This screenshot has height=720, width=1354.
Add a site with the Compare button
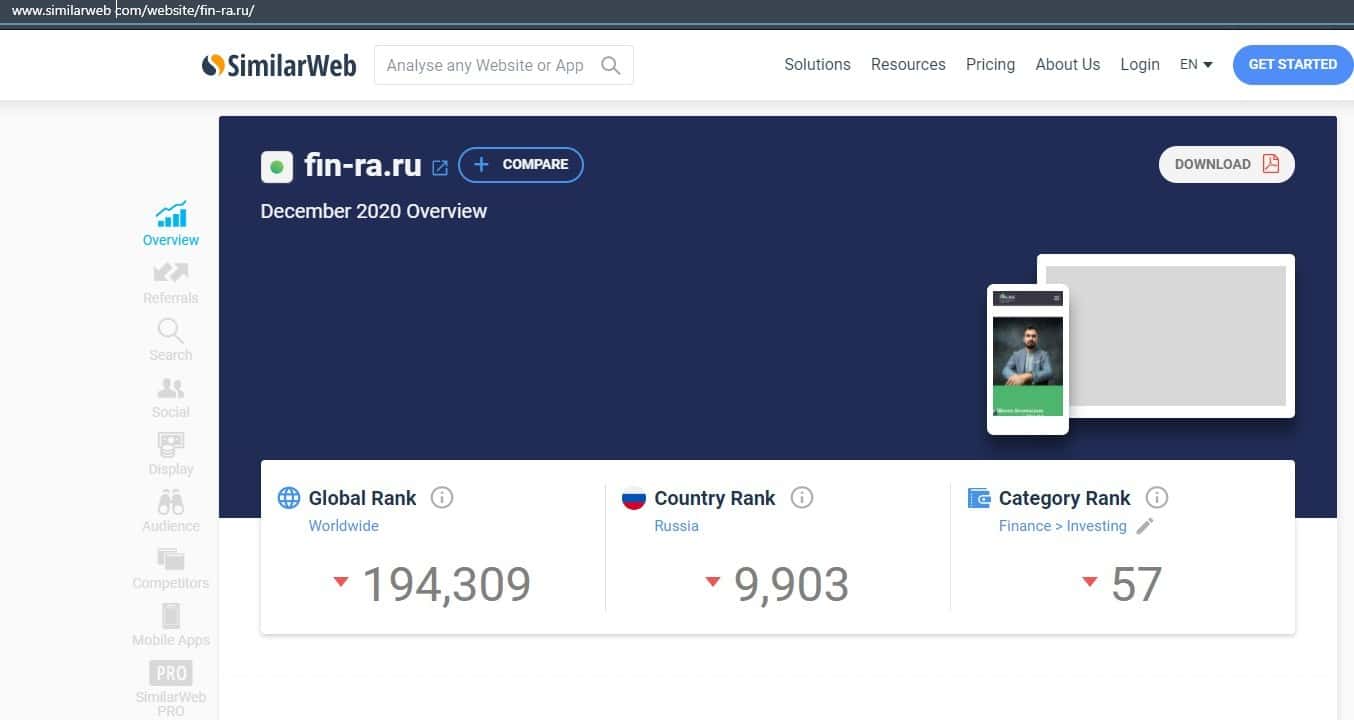click(521, 165)
